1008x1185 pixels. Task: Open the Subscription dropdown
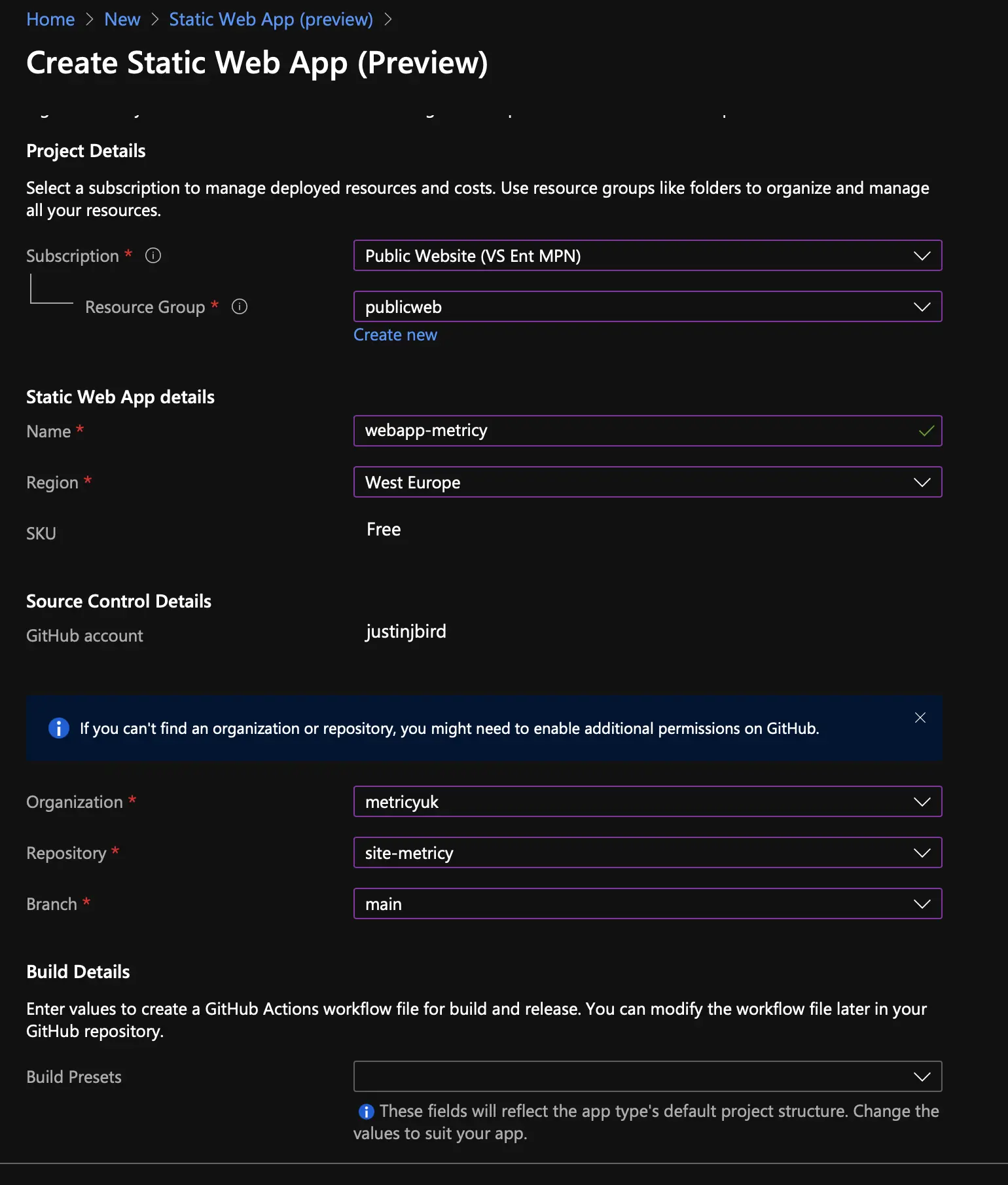click(647, 255)
